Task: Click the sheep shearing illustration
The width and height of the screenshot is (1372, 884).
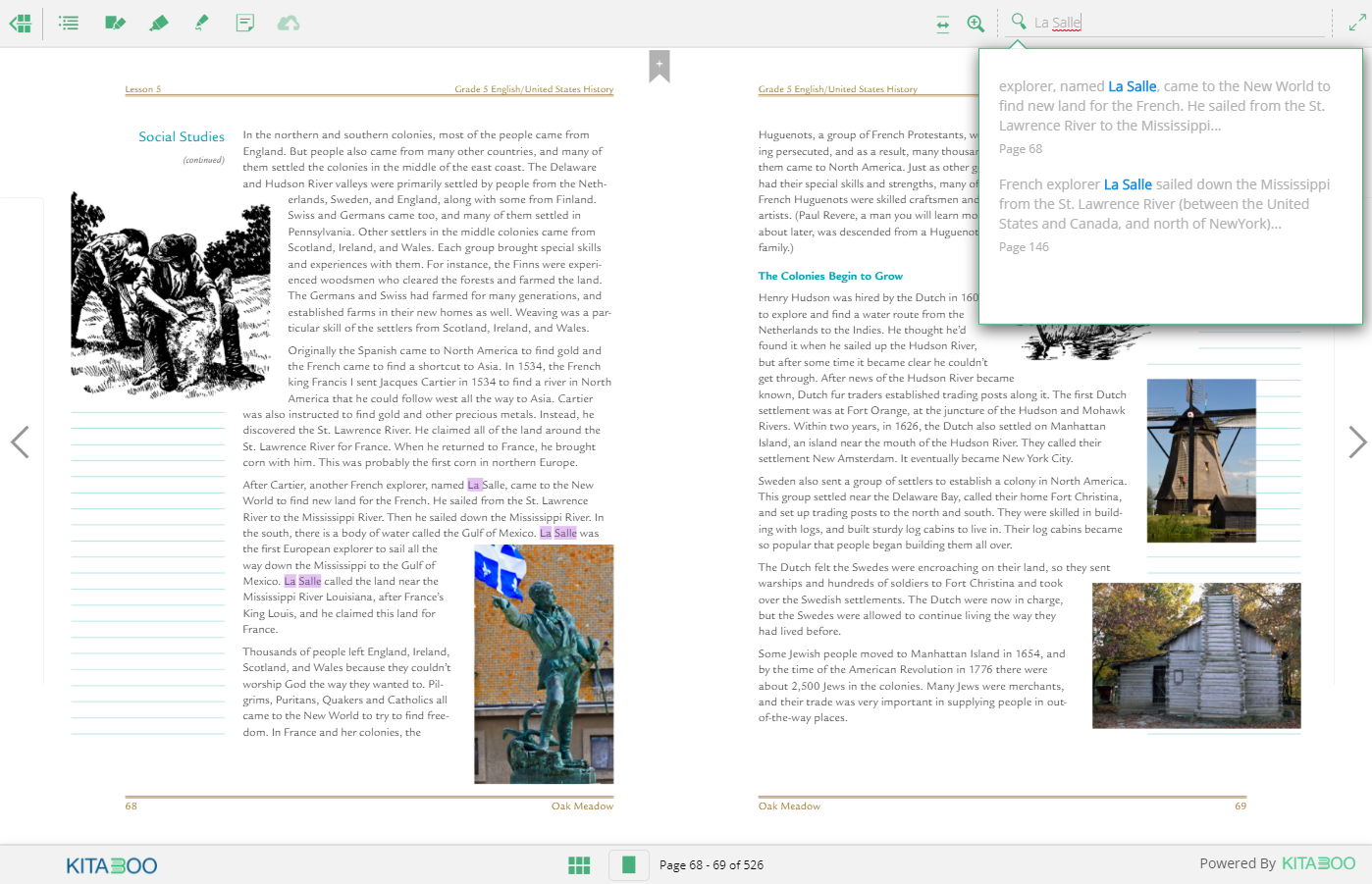Action: tap(169, 294)
